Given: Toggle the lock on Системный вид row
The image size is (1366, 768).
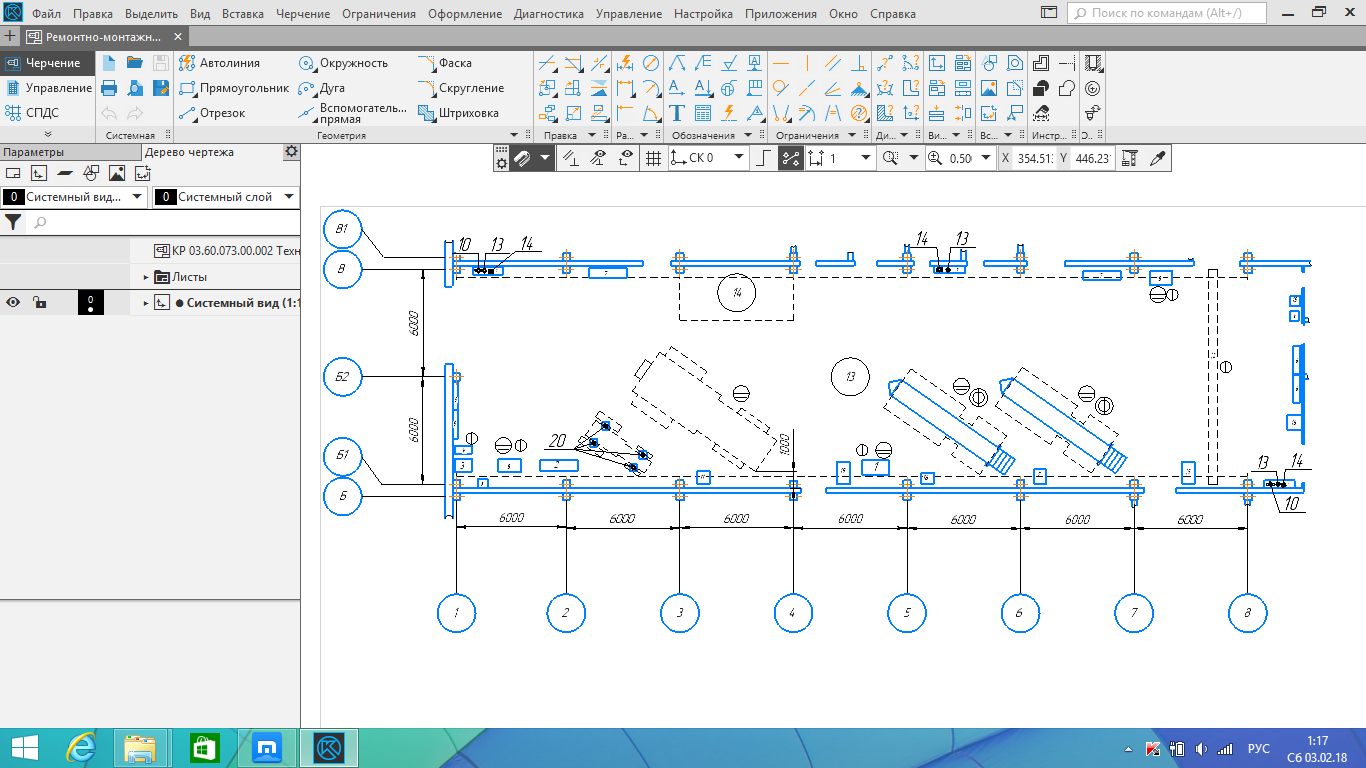Looking at the screenshot, I should tap(38, 303).
